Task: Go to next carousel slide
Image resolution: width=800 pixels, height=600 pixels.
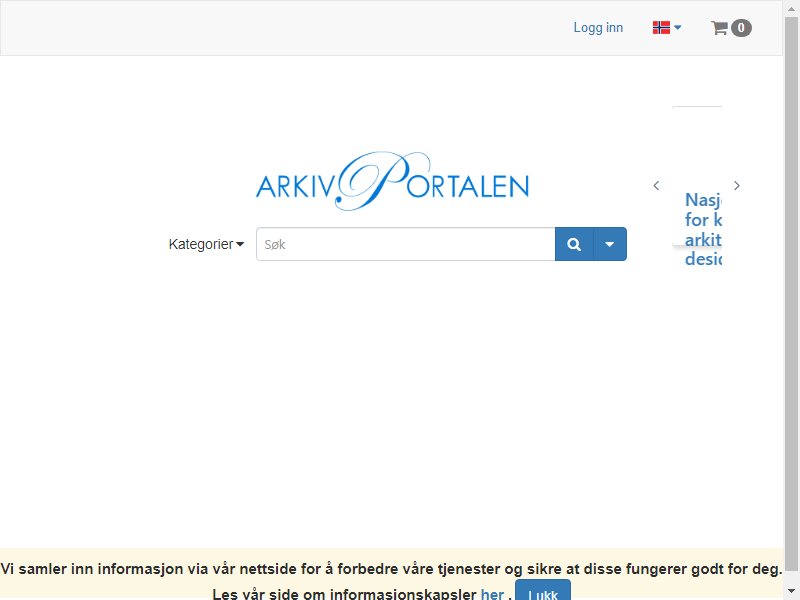Action: [x=737, y=186]
